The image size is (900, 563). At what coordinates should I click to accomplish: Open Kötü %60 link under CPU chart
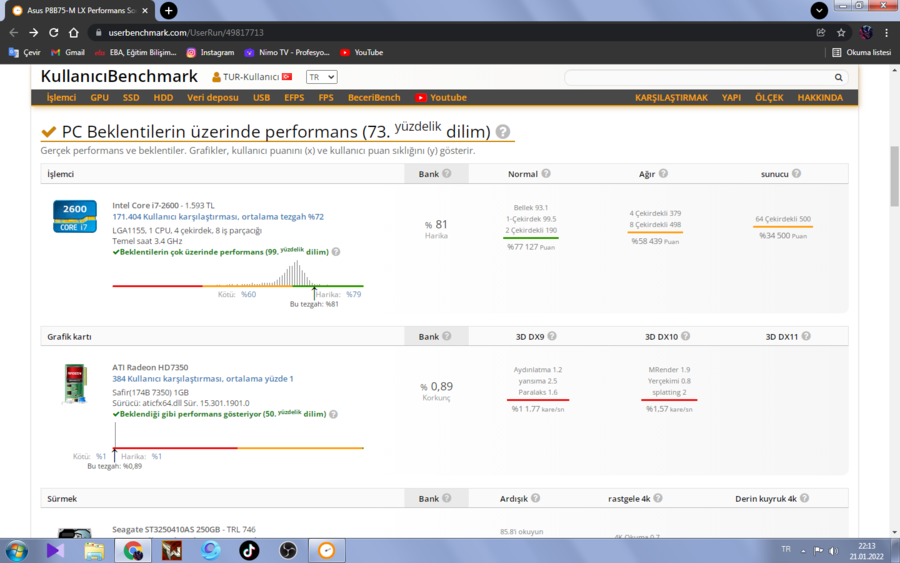248,294
